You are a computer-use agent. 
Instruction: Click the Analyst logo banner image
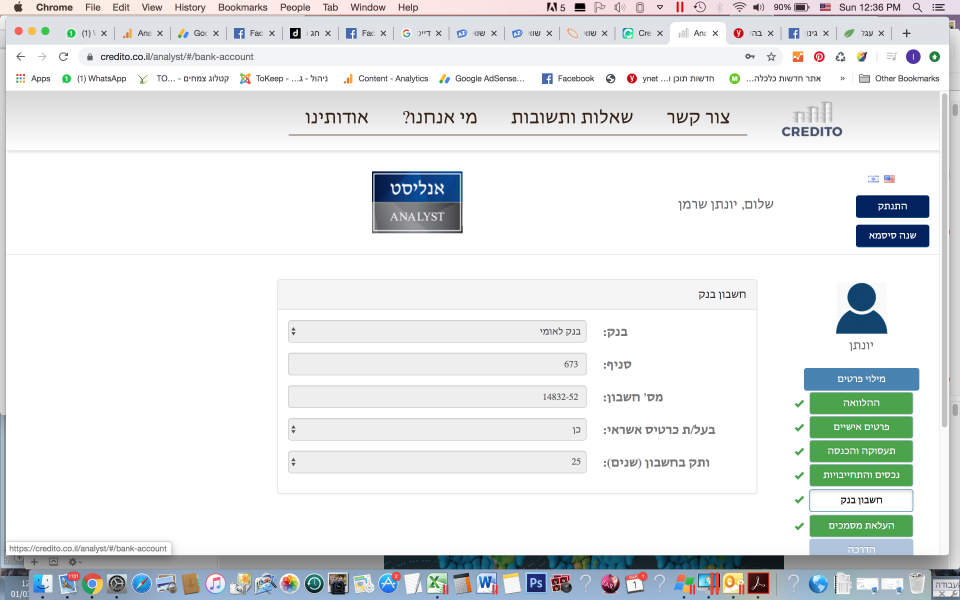click(x=417, y=202)
